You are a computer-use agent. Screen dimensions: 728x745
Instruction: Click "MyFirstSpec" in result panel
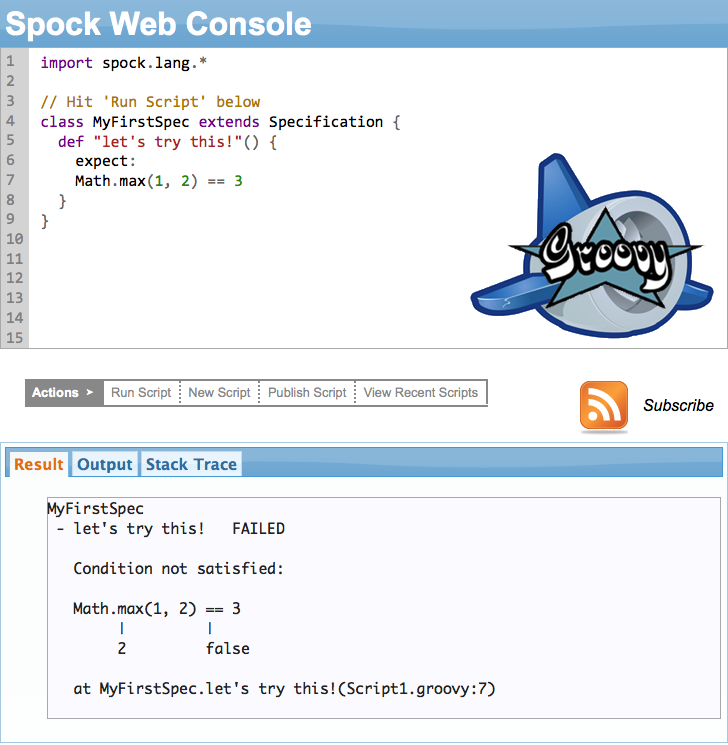95,509
